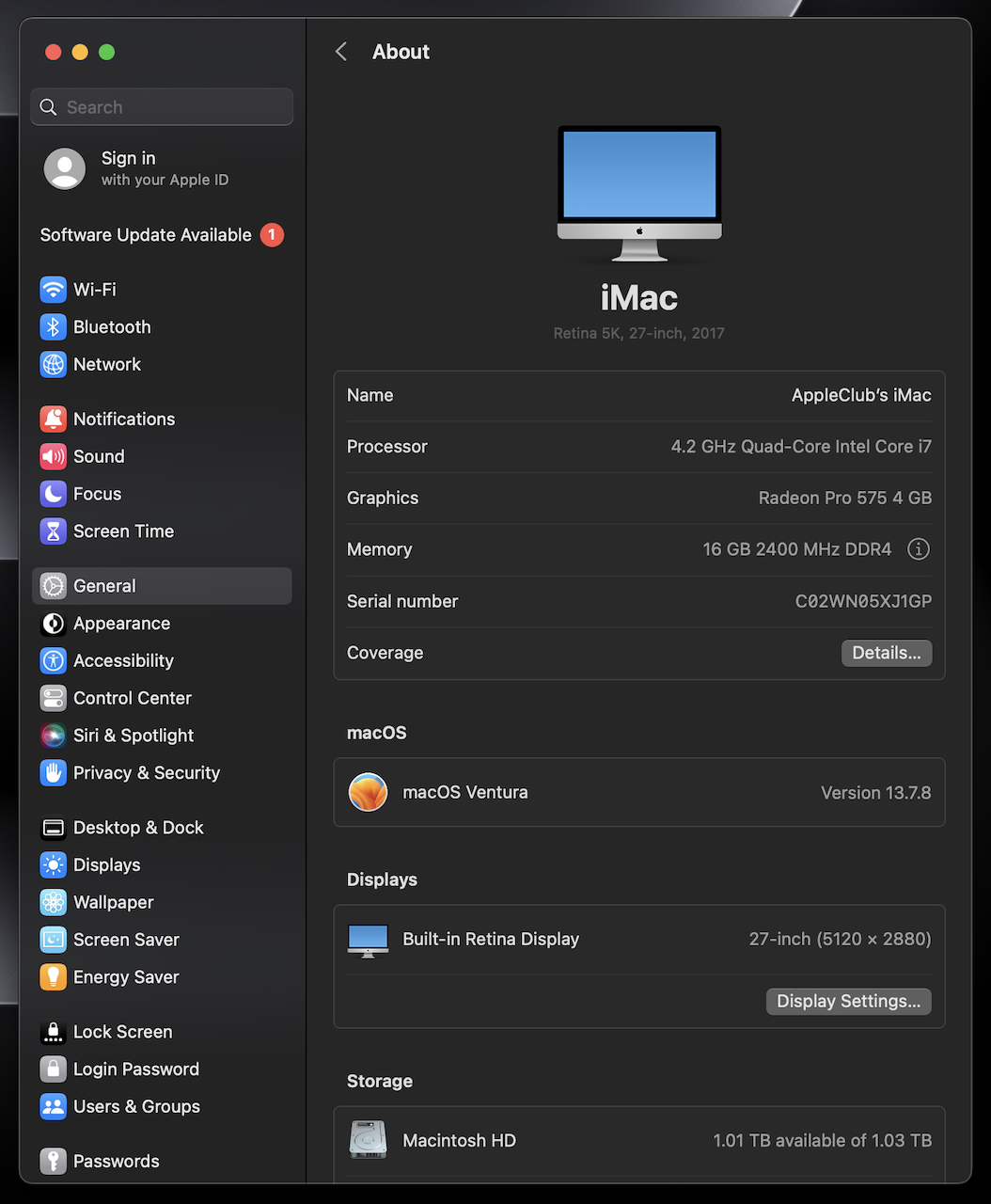Open Privacy & Security hand icon
The width and height of the screenshot is (991, 1204).
pos(54,773)
